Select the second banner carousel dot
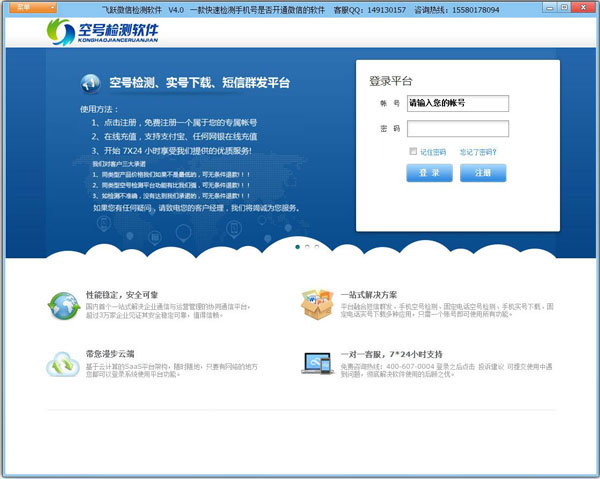This screenshot has width=600, height=479. (x=307, y=245)
